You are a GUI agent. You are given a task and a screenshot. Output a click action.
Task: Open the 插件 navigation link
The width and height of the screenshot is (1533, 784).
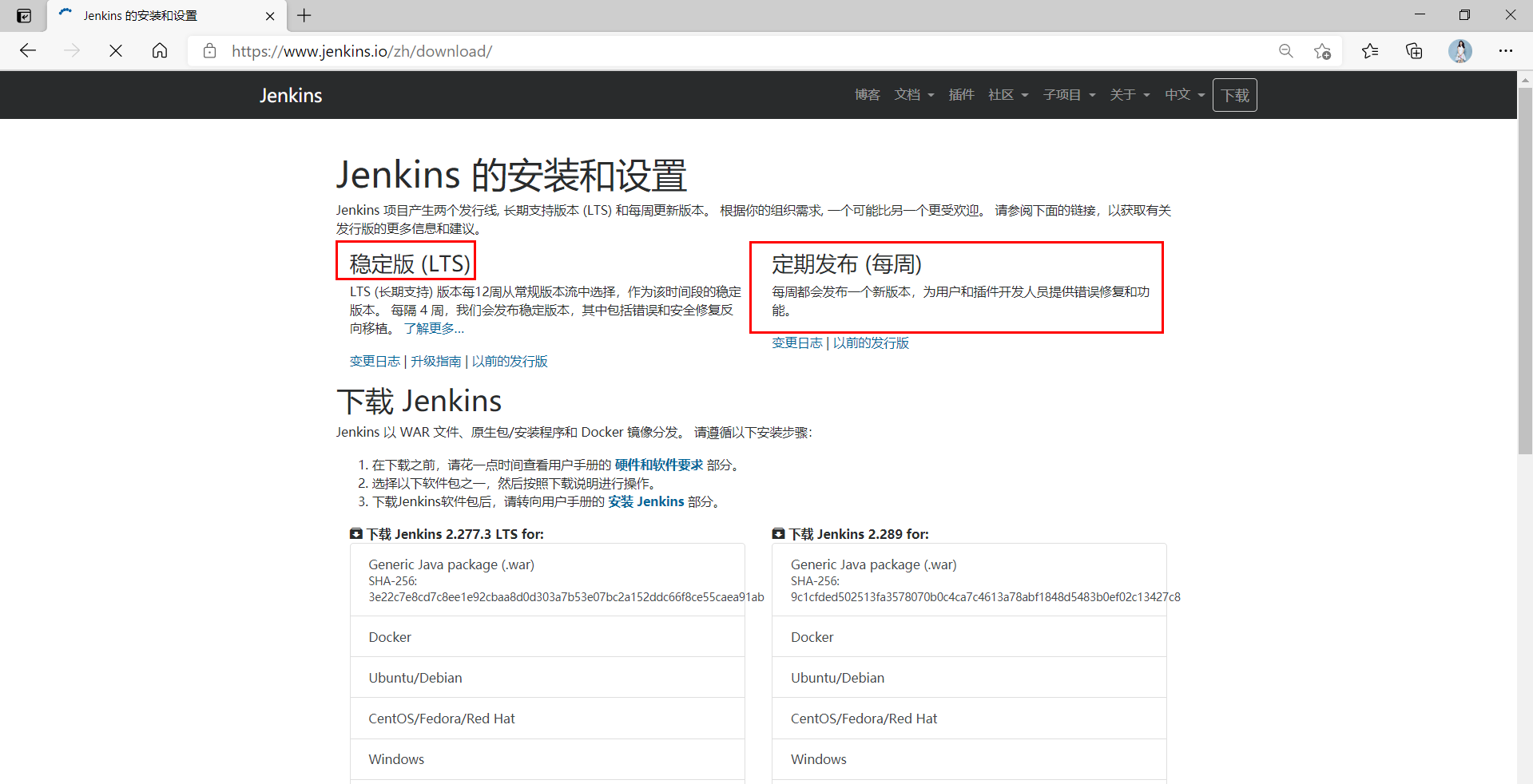961,94
